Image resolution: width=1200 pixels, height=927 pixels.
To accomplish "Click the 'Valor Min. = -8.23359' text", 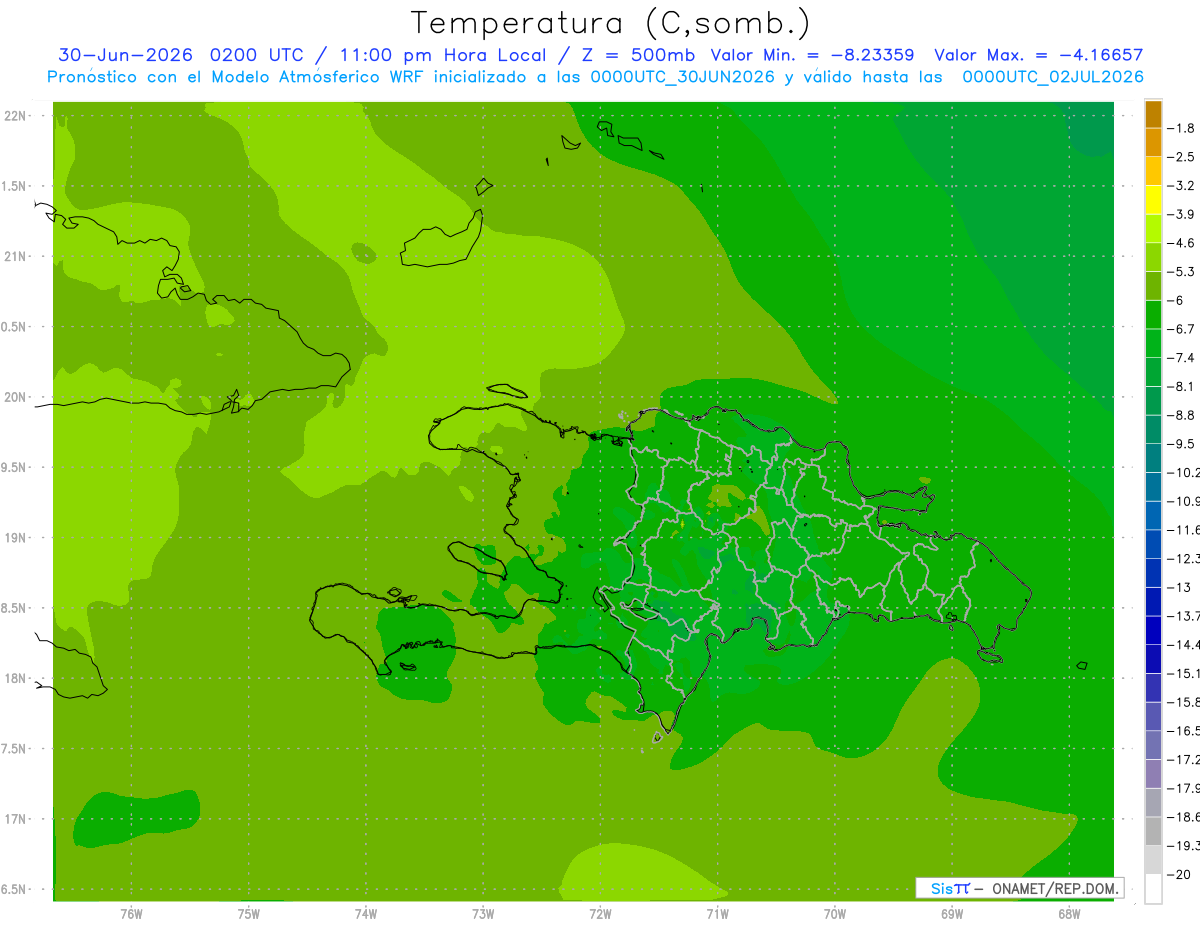I will point(811,55).
